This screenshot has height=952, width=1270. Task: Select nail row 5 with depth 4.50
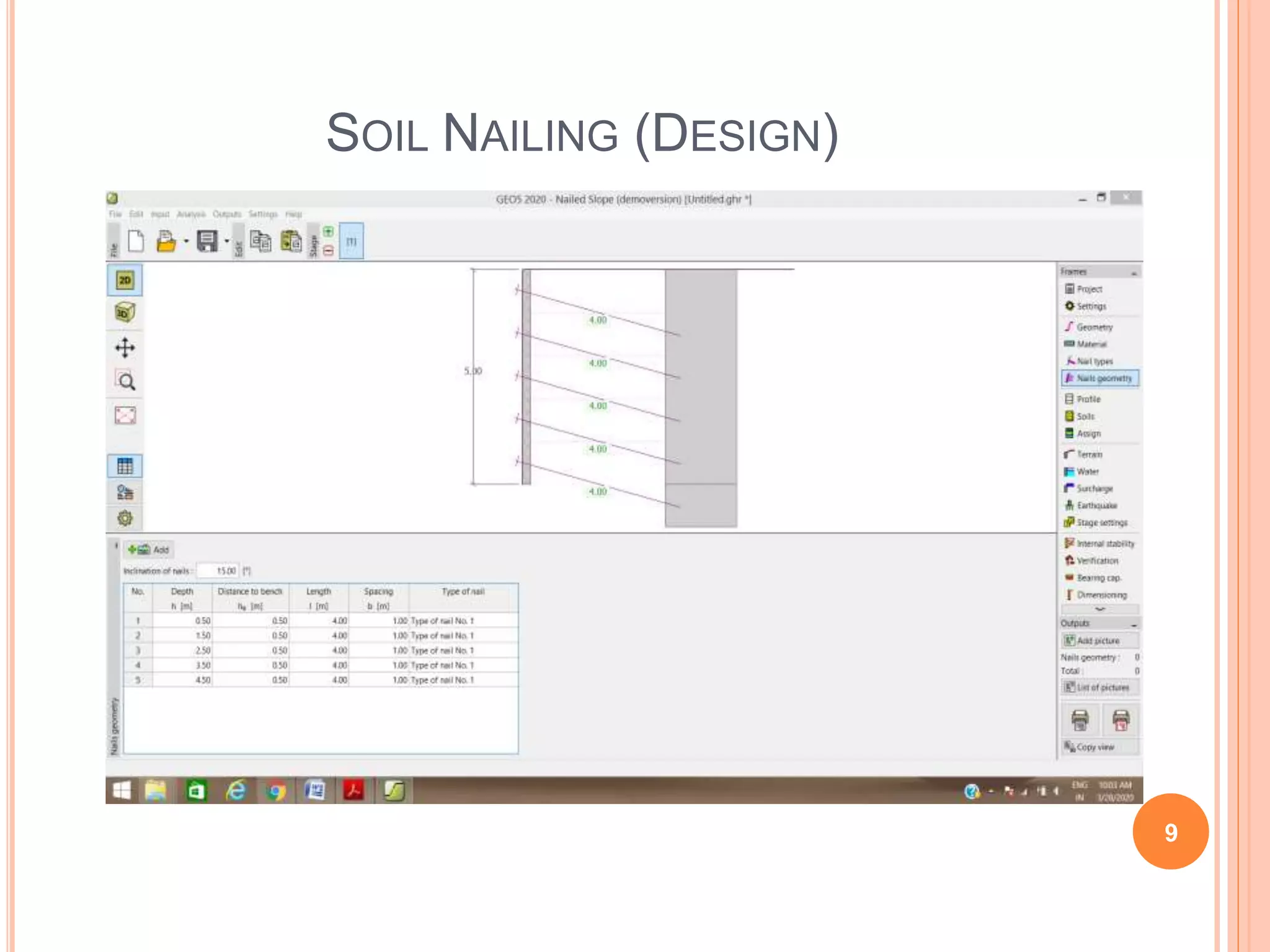coord(321,680)
